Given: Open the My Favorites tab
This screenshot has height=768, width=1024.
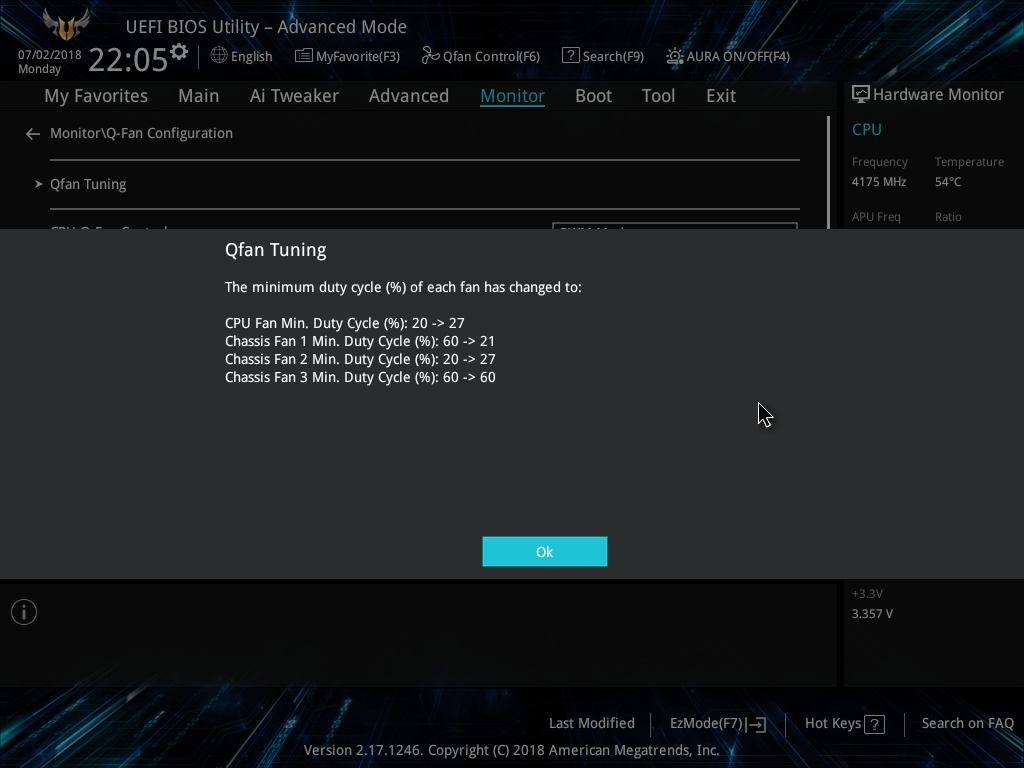Looking at the screenshot, I should tap(96, 96).
